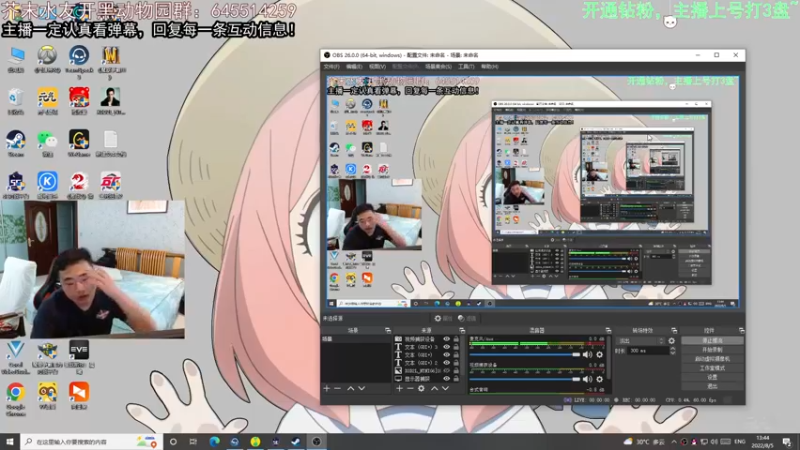Toggle lock on 显示器捕获 source

point(456,379)
